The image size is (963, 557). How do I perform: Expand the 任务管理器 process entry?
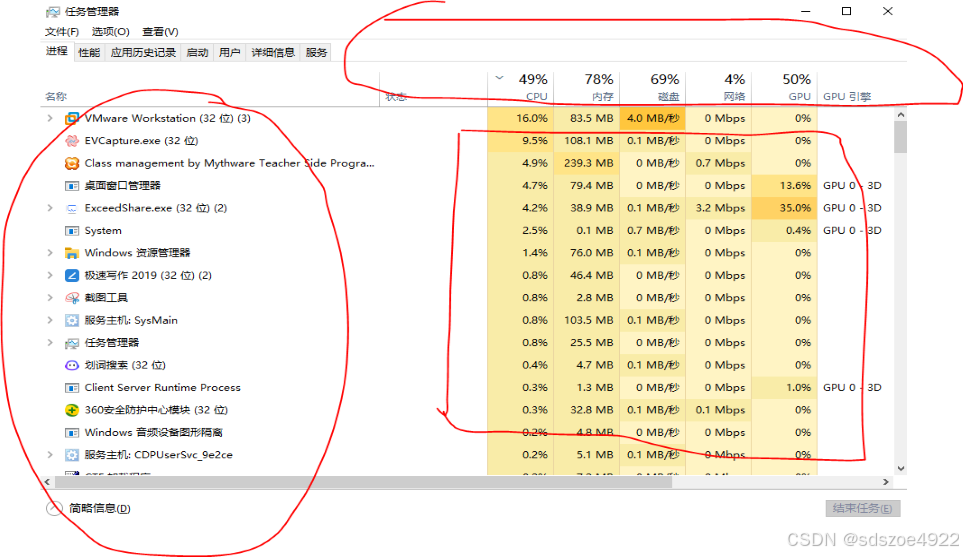click(50, 342)
